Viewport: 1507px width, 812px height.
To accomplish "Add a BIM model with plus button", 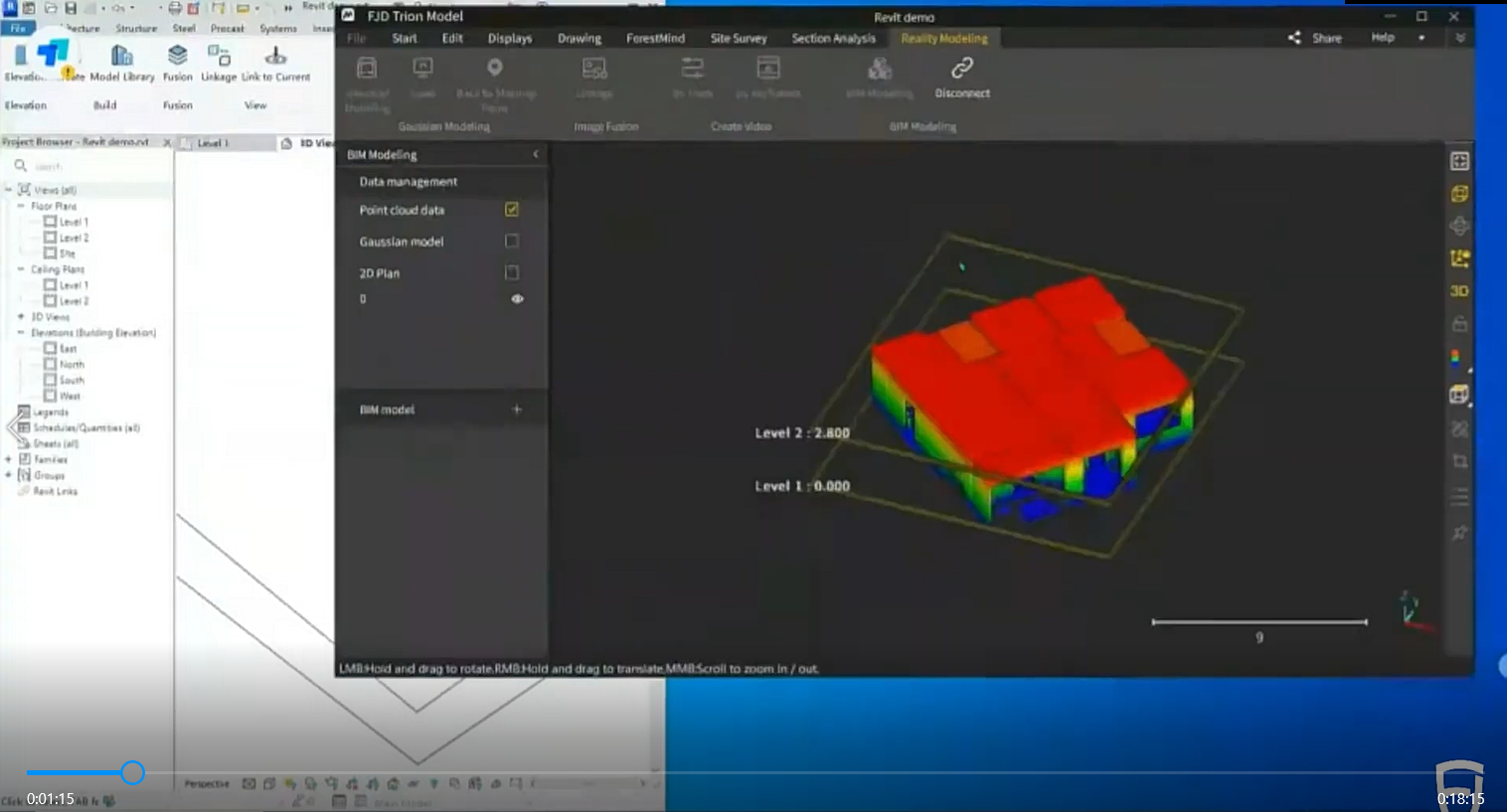I will pos(517,409).
